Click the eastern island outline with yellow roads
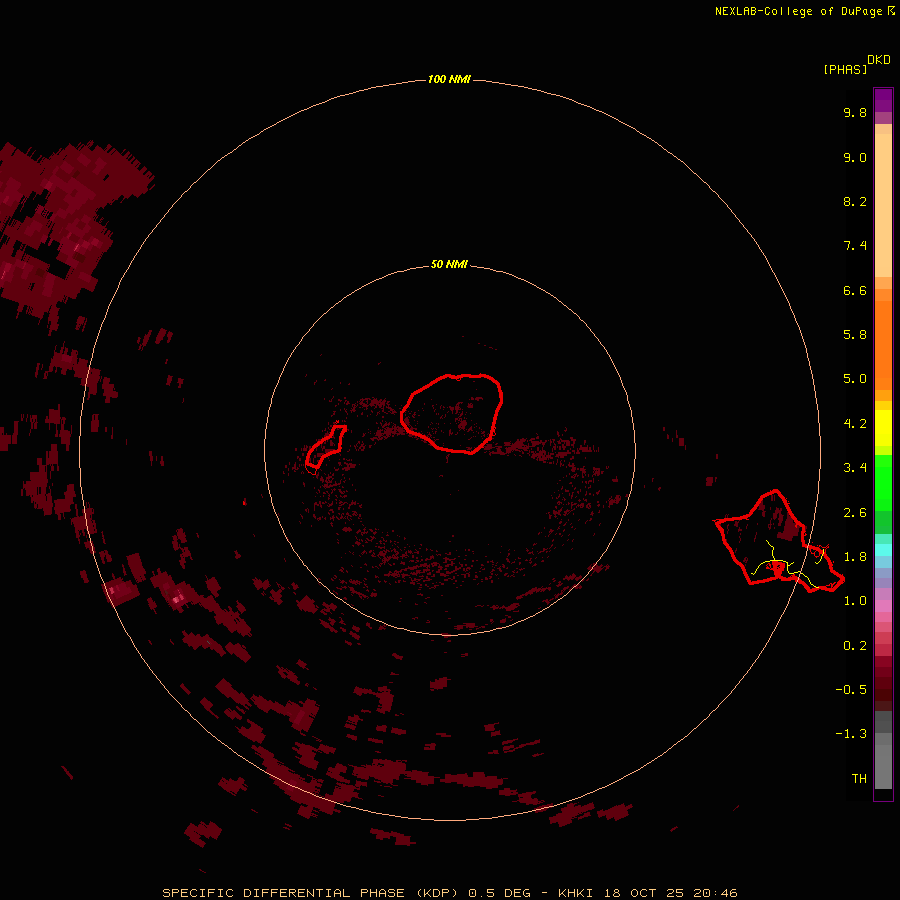This screenshot has height=900, width=900. tap(779, 541)
